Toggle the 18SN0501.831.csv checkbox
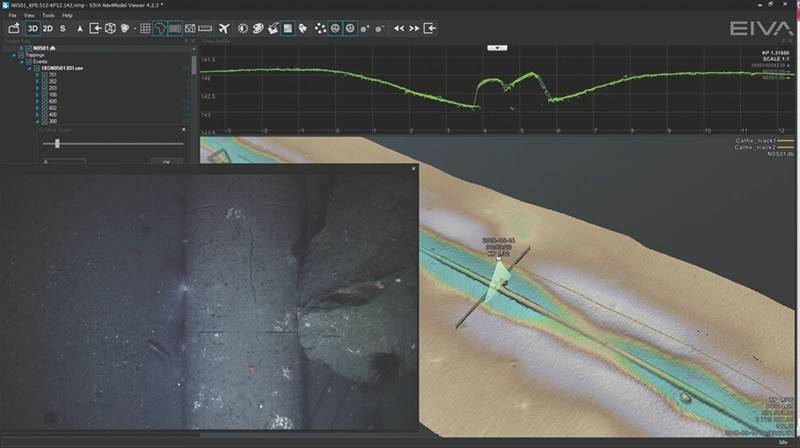800x448 pixels. point(37,68)
